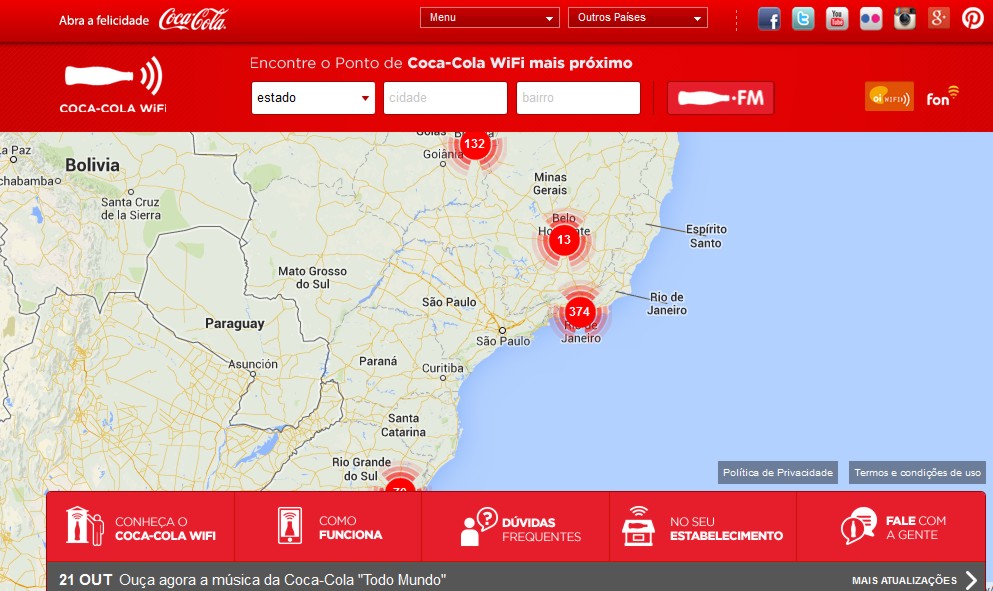The width and height of the screenshot is (993, 591).
Task: Open the Google Plus icon
Action: click(939, 18)
